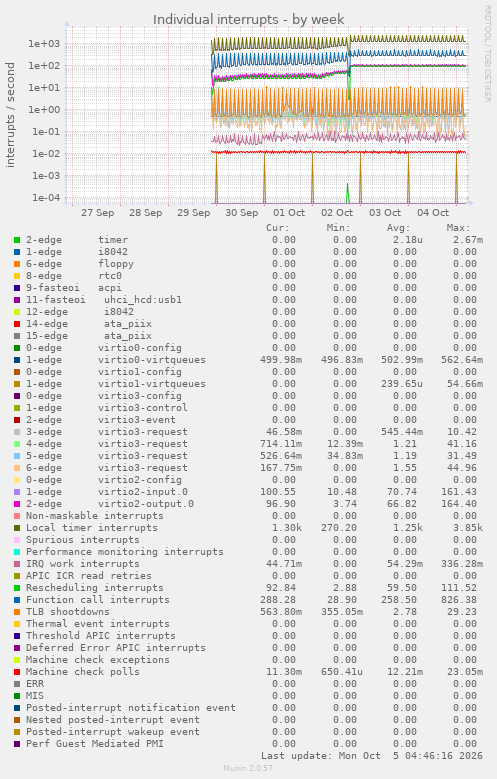
Task: Click the 'Posted-interrupt wakeup event' legend label
Action: pyautogui.click(x=113, y=732)
